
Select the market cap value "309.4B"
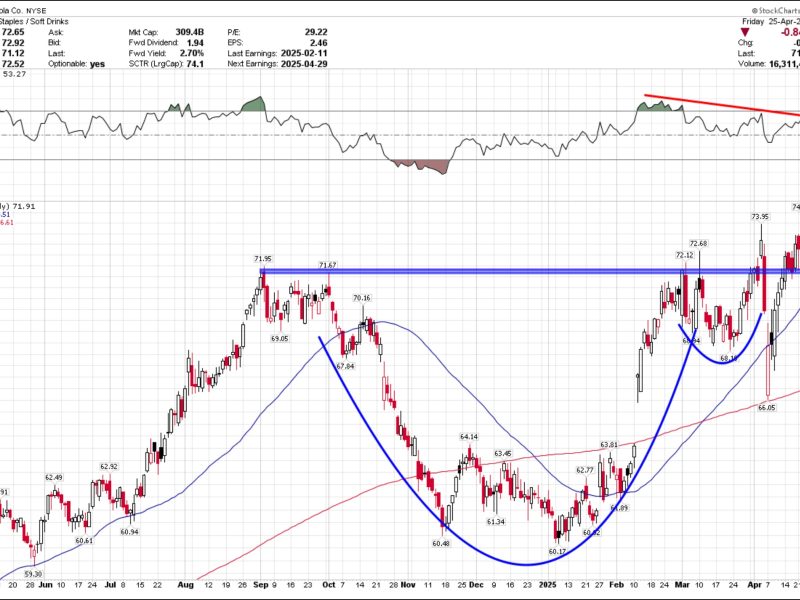click(x=189, y=32)
